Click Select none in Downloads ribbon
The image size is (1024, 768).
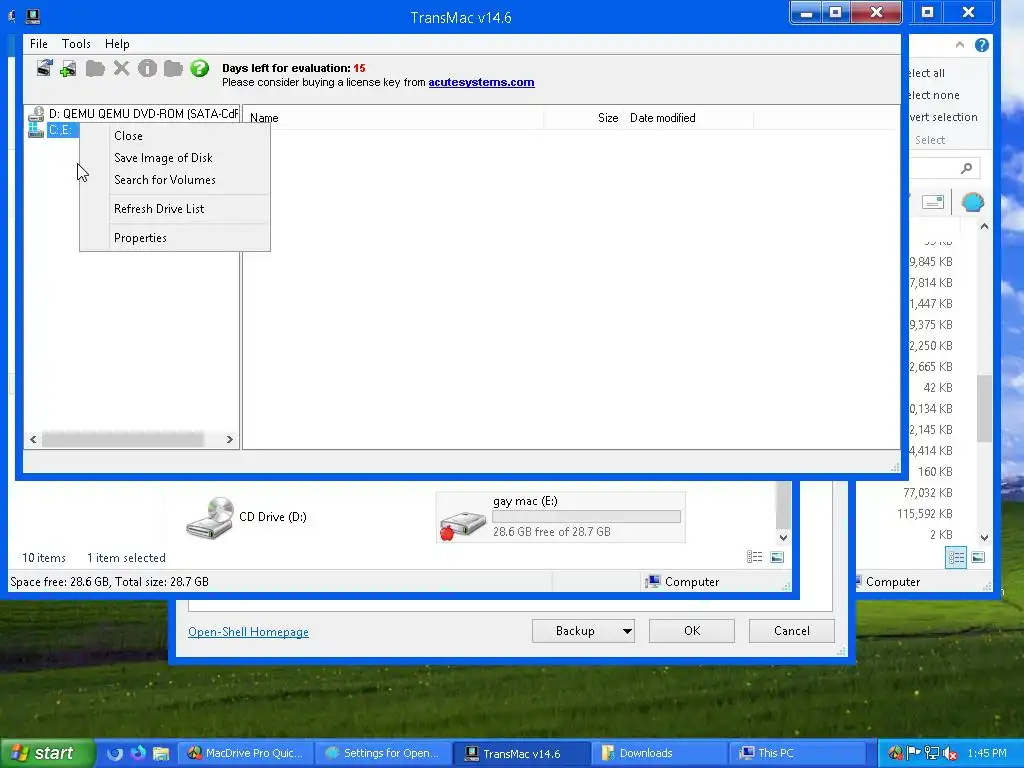tap(934, 95)
